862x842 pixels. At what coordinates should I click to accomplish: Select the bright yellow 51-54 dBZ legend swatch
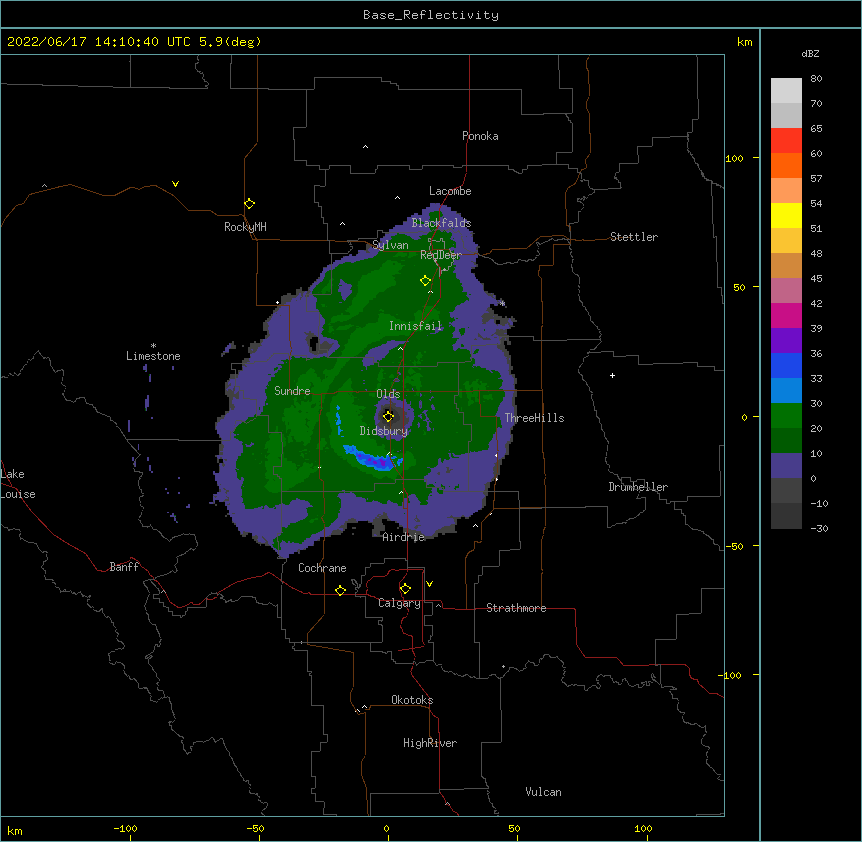coord(786,215)
